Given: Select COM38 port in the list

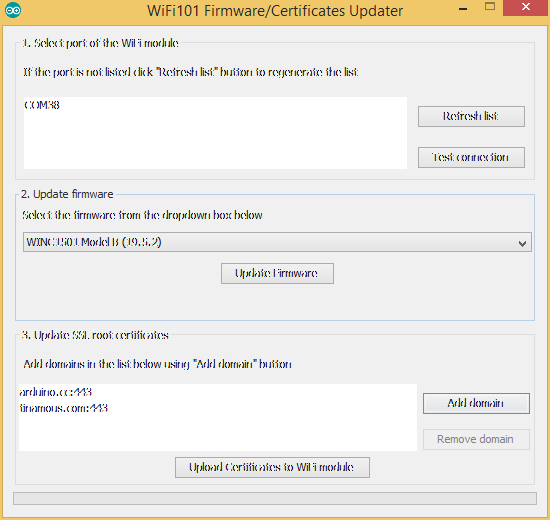Looking at the screenshot, I should pyautogui.click(x=42, y=105).
